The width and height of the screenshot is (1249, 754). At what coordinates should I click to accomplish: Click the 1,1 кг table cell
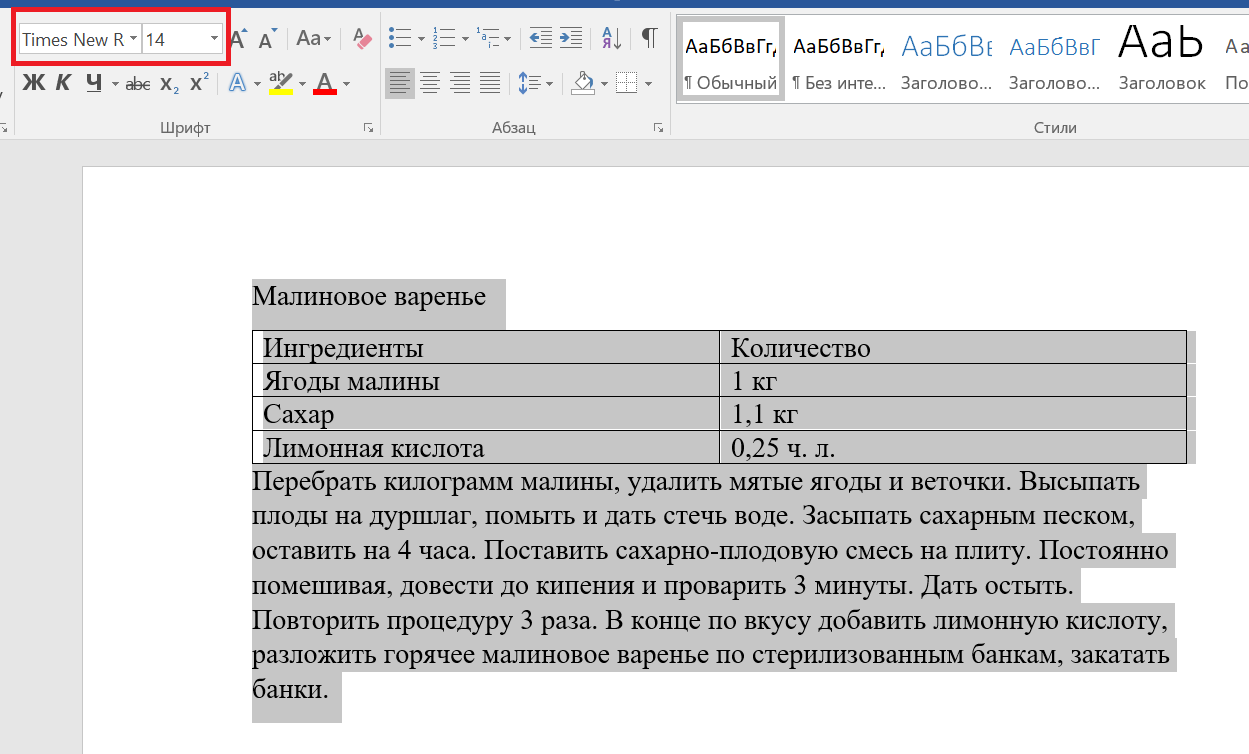click(953, 414)
